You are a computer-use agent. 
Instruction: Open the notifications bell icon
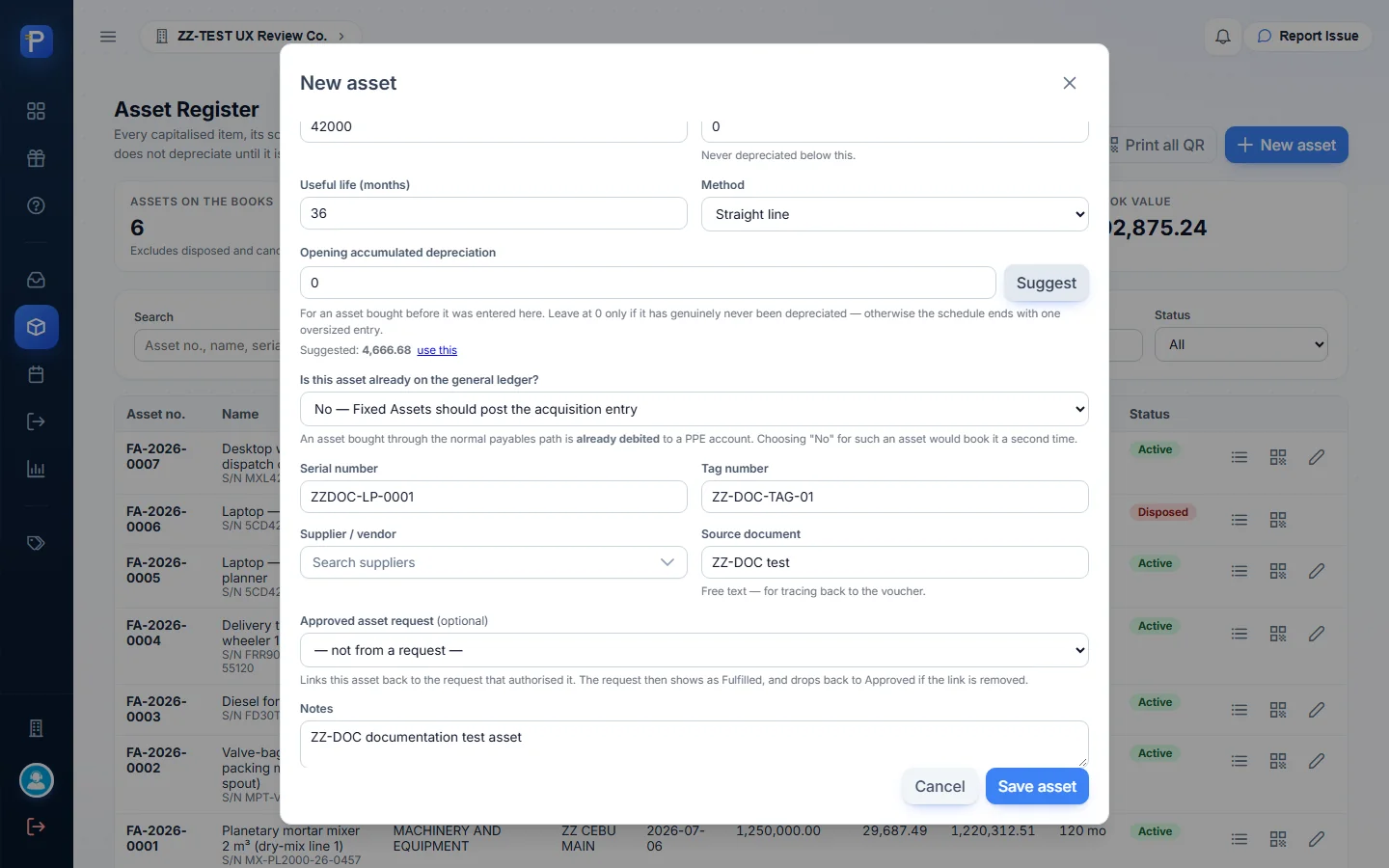pos(1222,37)
